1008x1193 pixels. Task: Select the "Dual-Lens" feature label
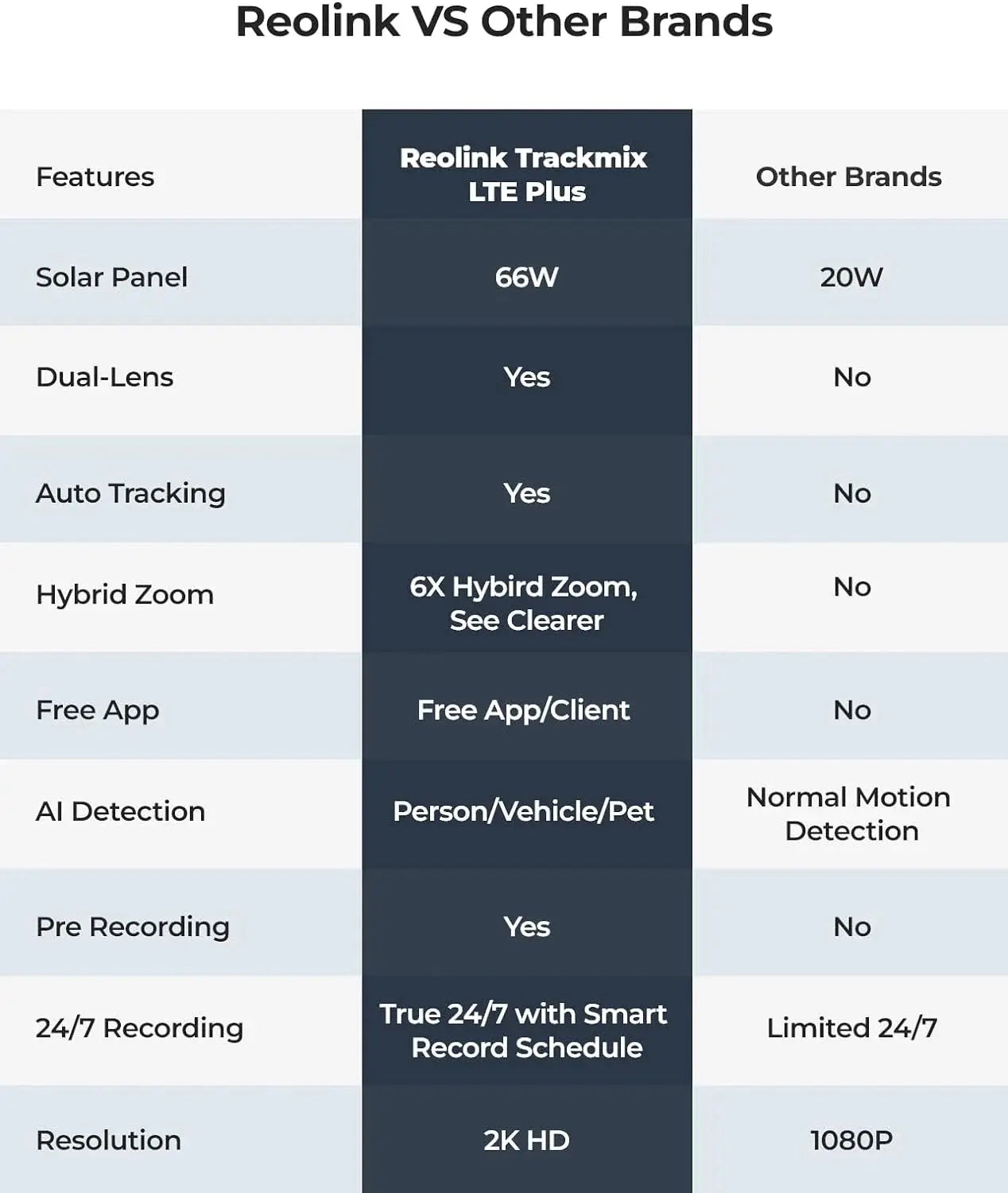click(105, 377)
